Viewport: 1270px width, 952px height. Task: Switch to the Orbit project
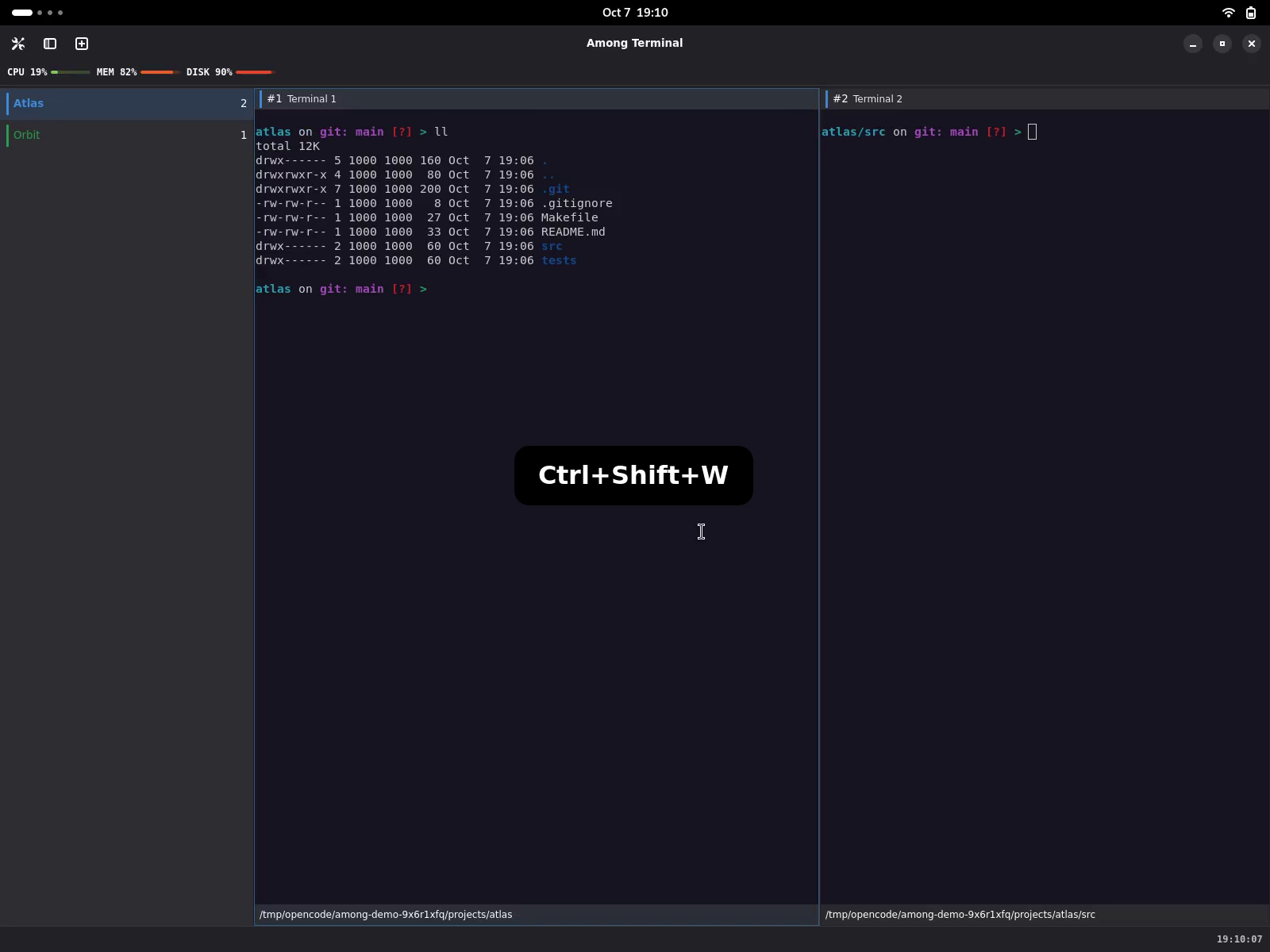(x=127, y=135)
